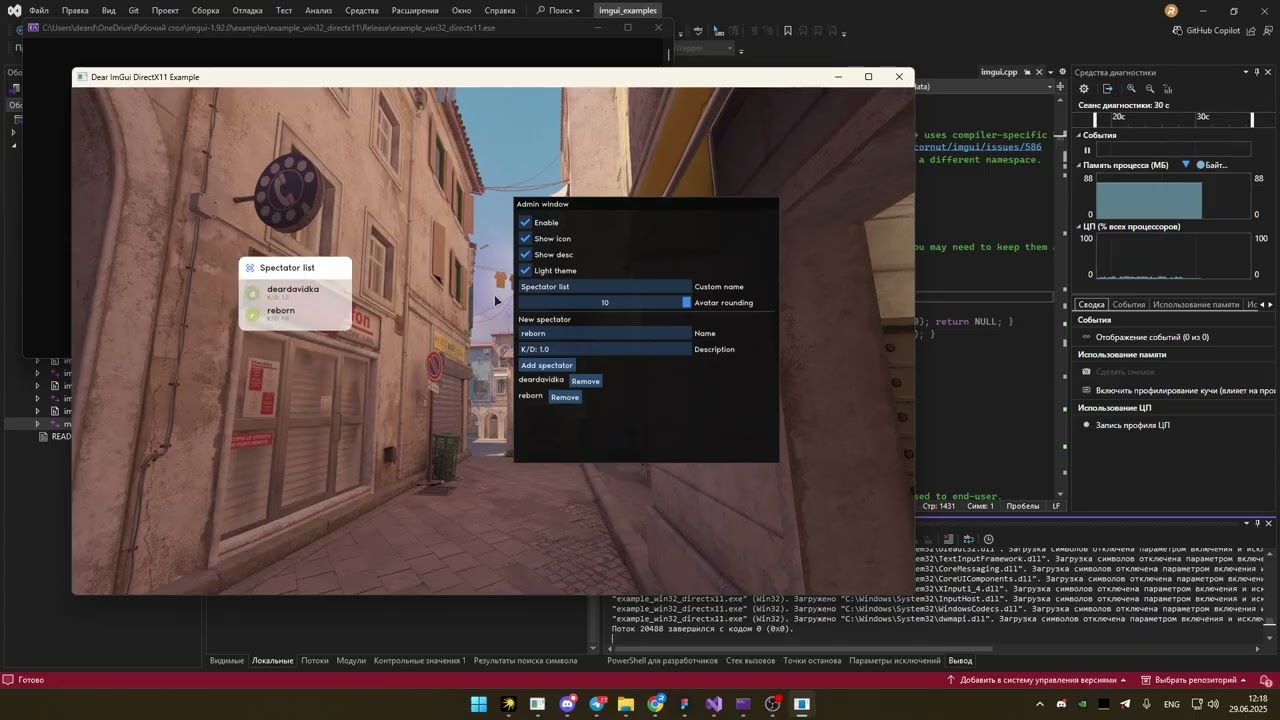1280x720 pixels.
Task: Switch to Использование памяти tab
Action: [x=1196, y=304]
